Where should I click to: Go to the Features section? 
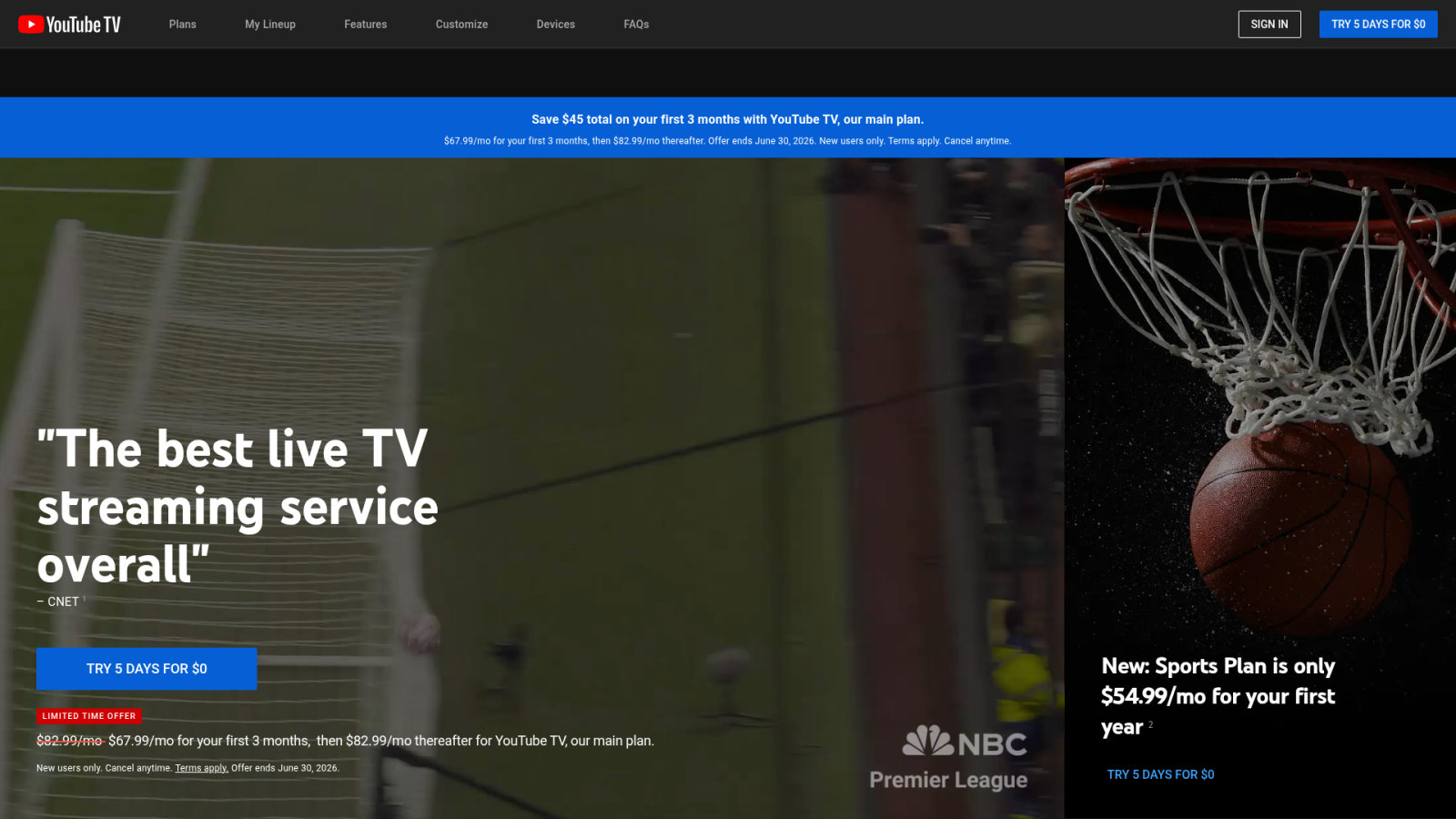(365, 25)
